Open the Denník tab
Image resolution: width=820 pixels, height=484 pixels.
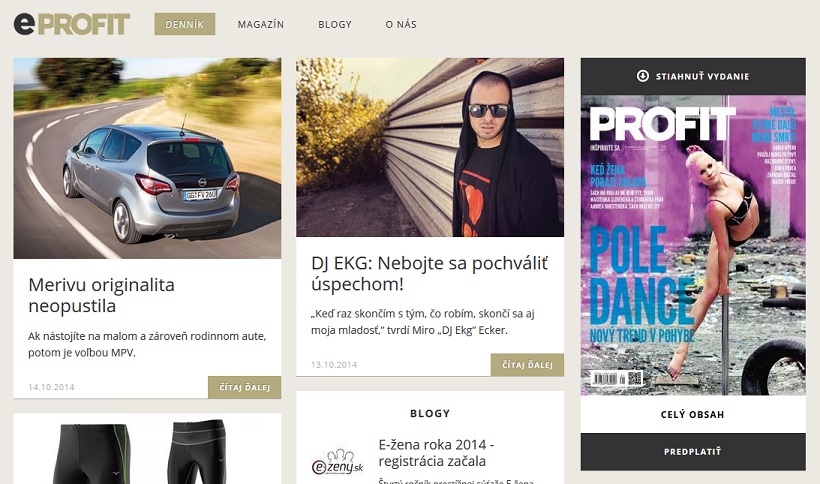pyautogui.click(x=185, y=24)
